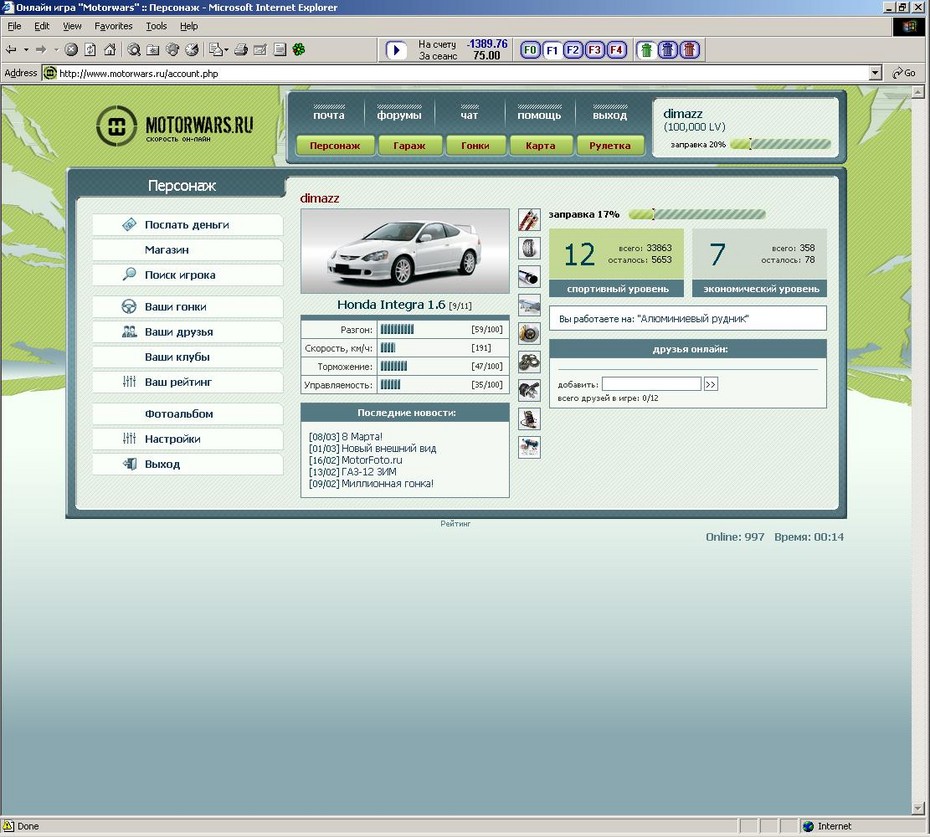
Task: Switch to the Гараж tab
Action: (409, 145)
